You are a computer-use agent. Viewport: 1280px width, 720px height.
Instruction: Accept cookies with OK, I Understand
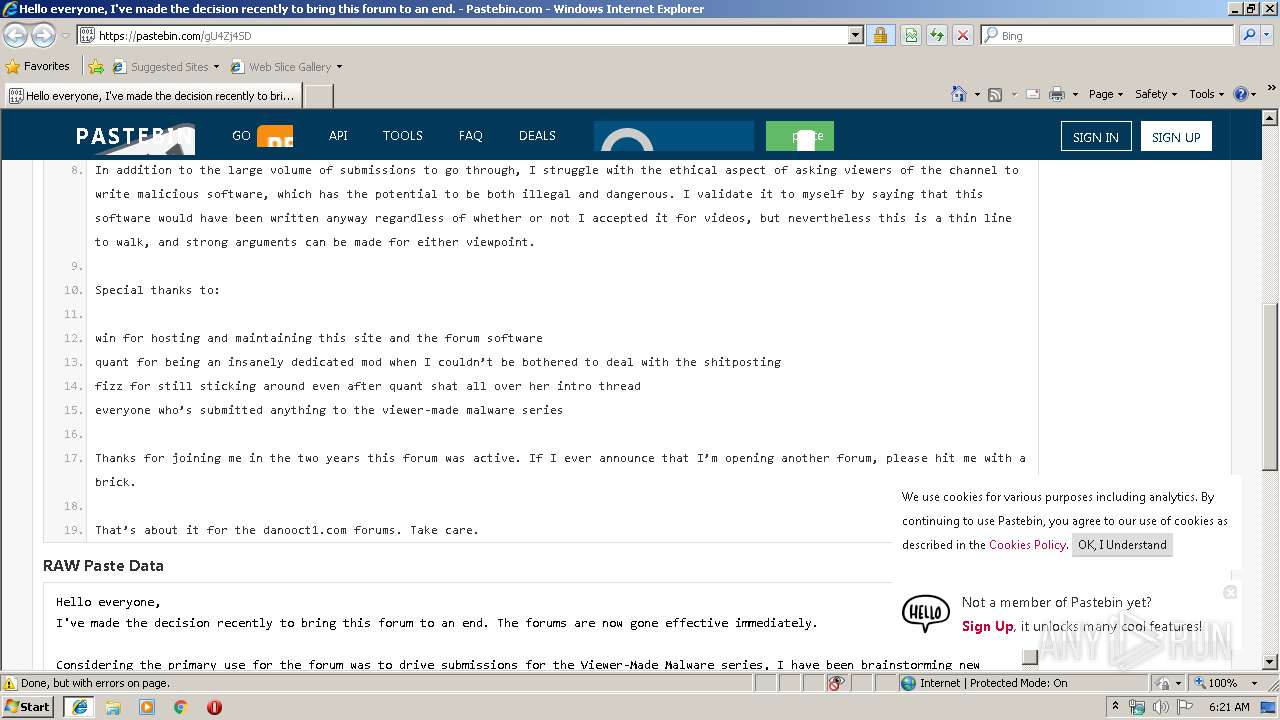pos(1122,545)
